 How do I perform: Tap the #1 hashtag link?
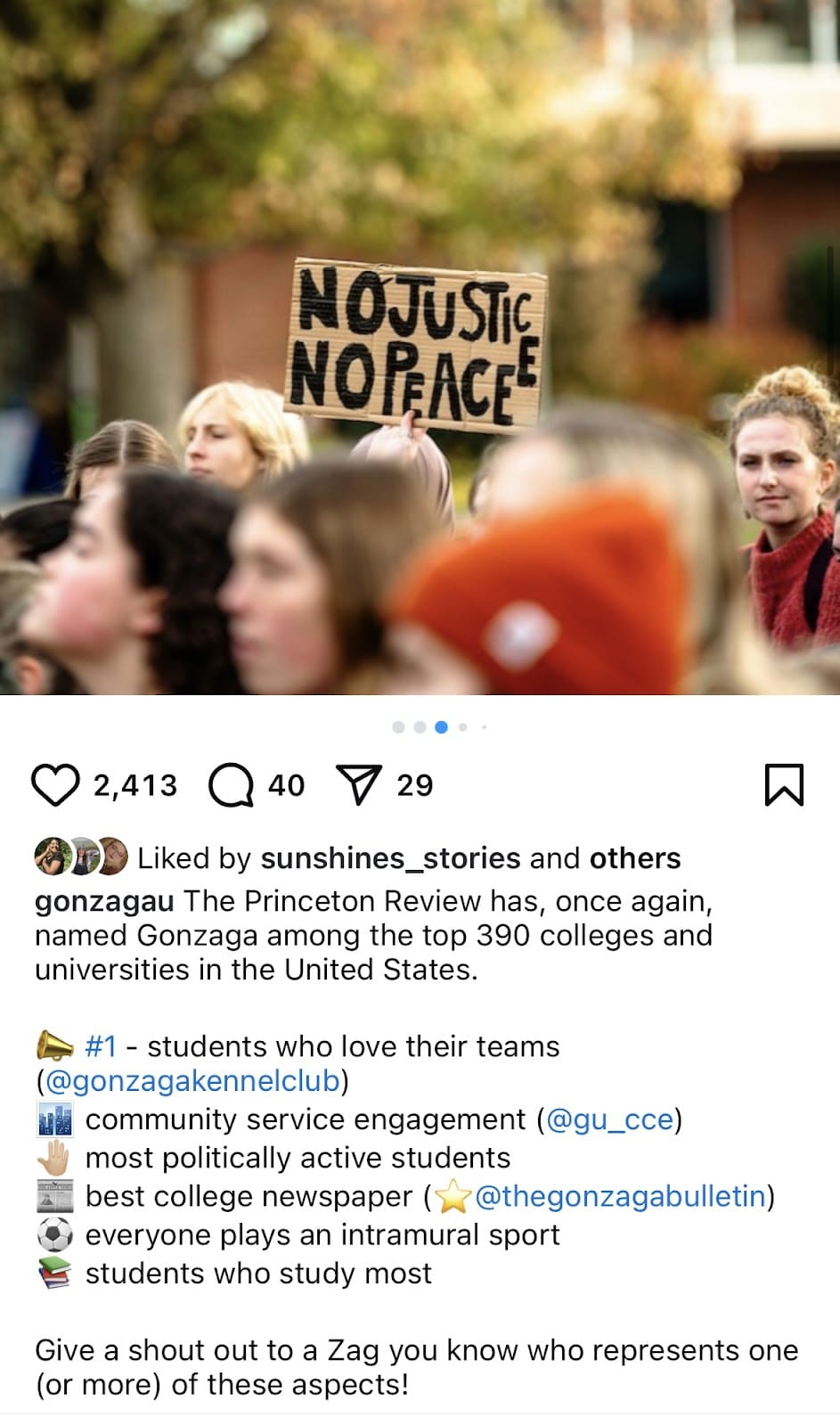[x=101, y=1046]
